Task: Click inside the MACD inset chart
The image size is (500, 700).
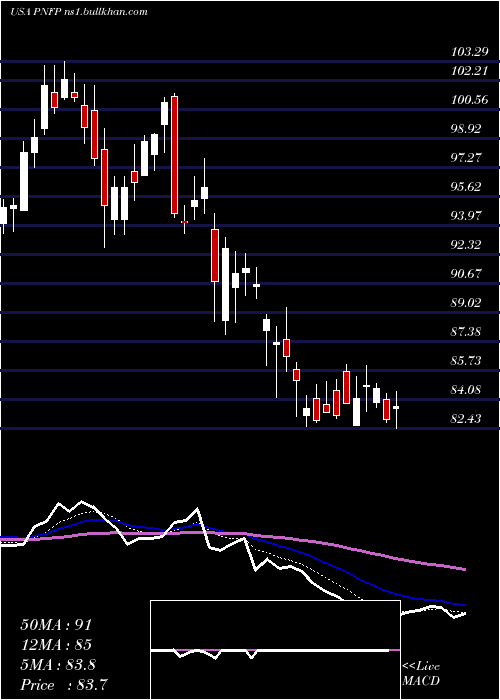Action: [x=275, y=650]
